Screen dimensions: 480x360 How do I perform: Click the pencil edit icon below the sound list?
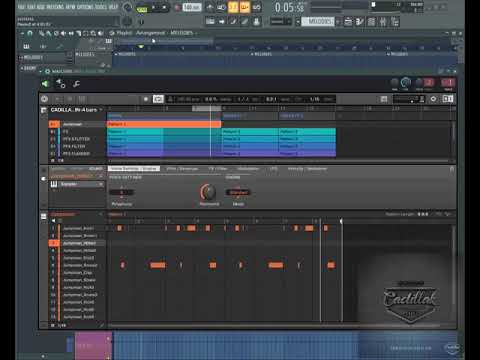101,325
